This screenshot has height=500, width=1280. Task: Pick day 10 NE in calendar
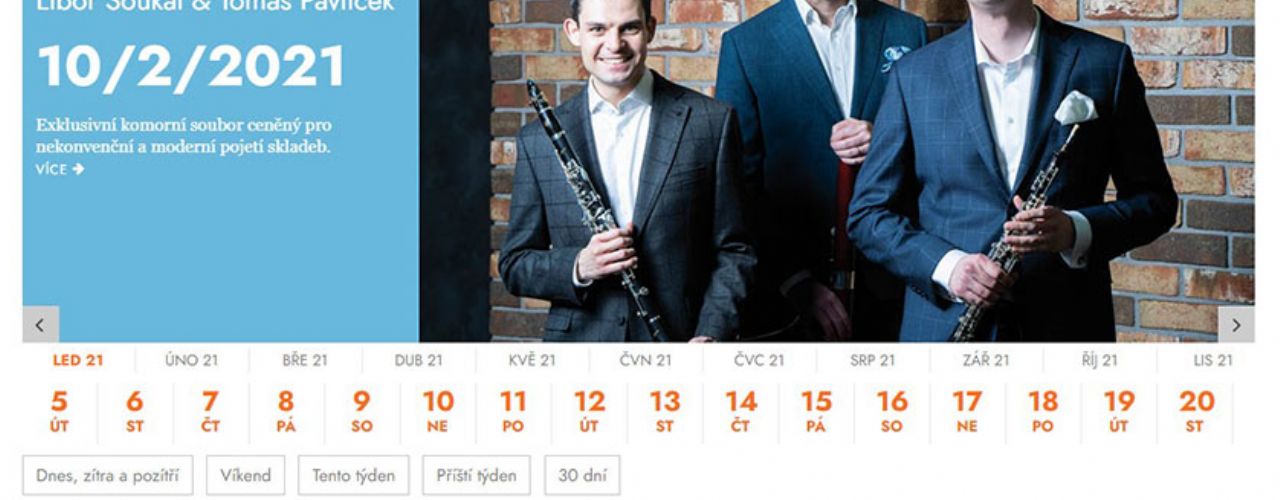[x=437, y=411]
